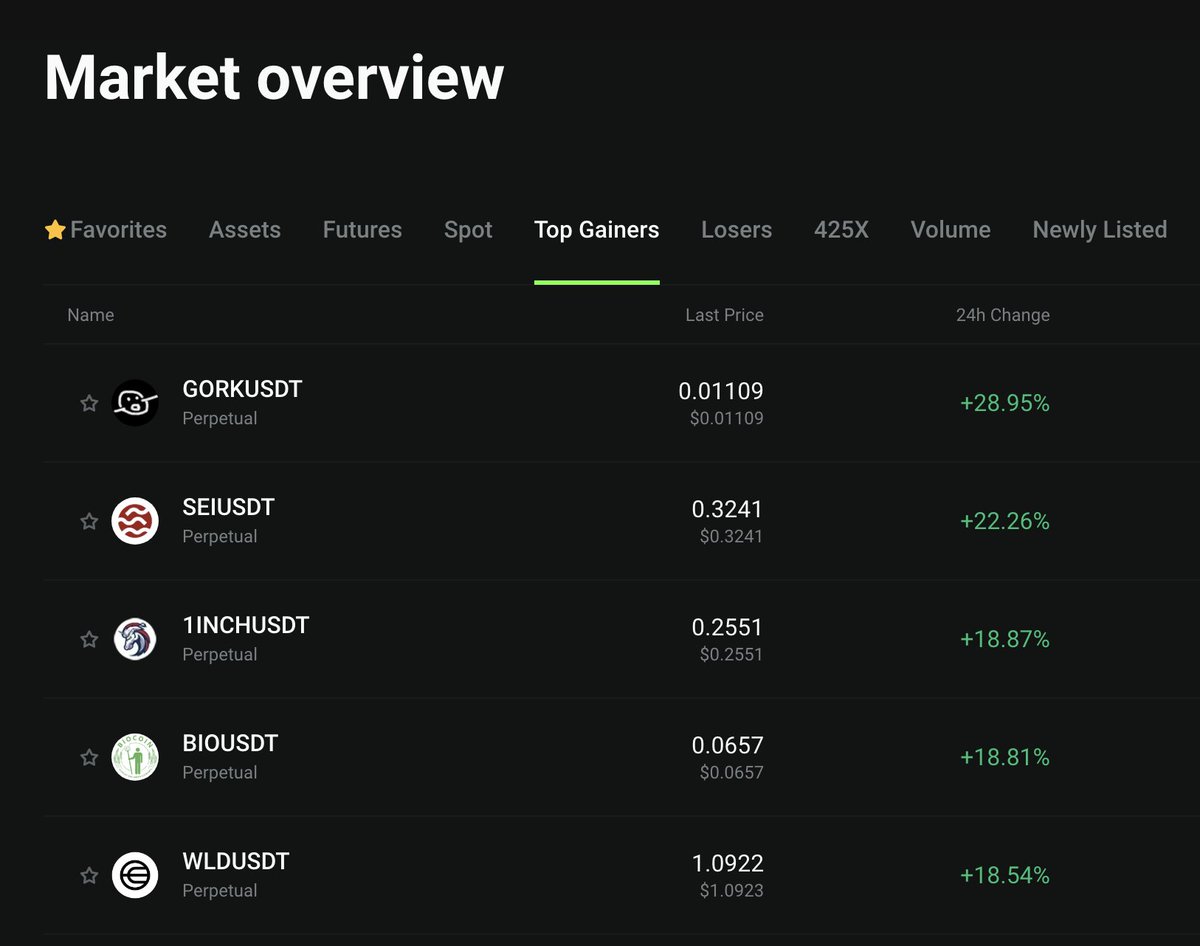Click WLDUSDT last price 1.0922
This screenshot has height=946, width=1200.
[727, 863]
